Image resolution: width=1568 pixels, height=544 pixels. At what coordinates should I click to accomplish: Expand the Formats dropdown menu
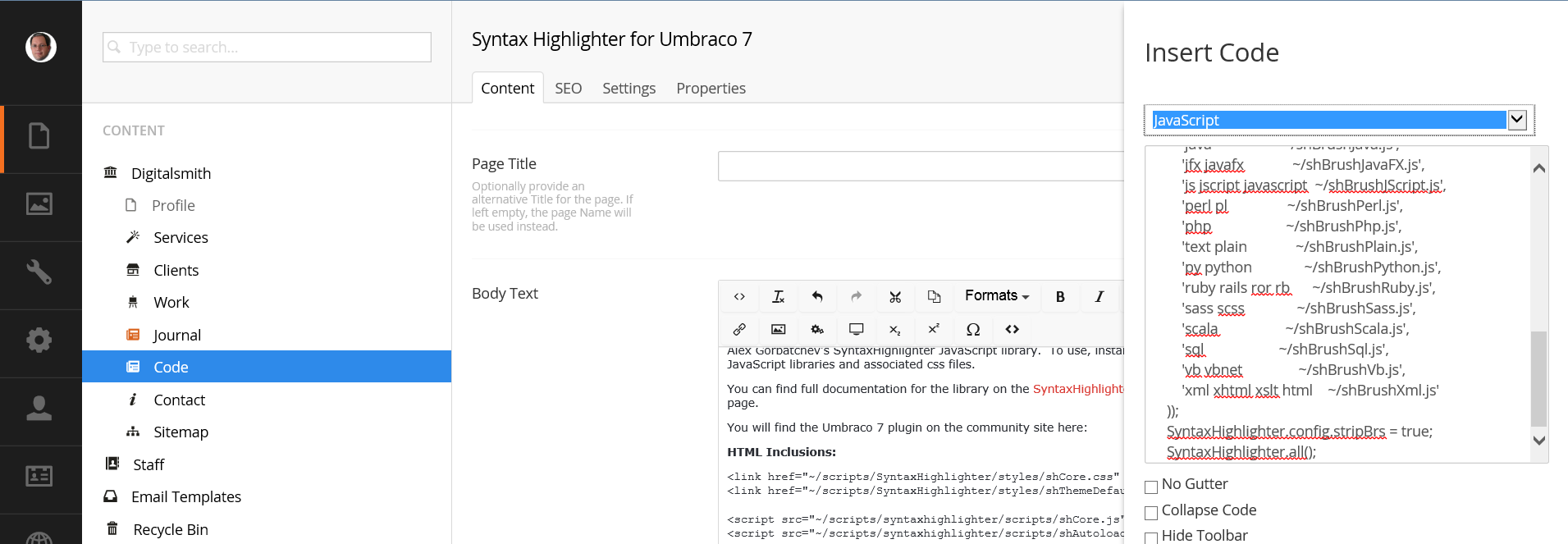(x=996, y=296)
